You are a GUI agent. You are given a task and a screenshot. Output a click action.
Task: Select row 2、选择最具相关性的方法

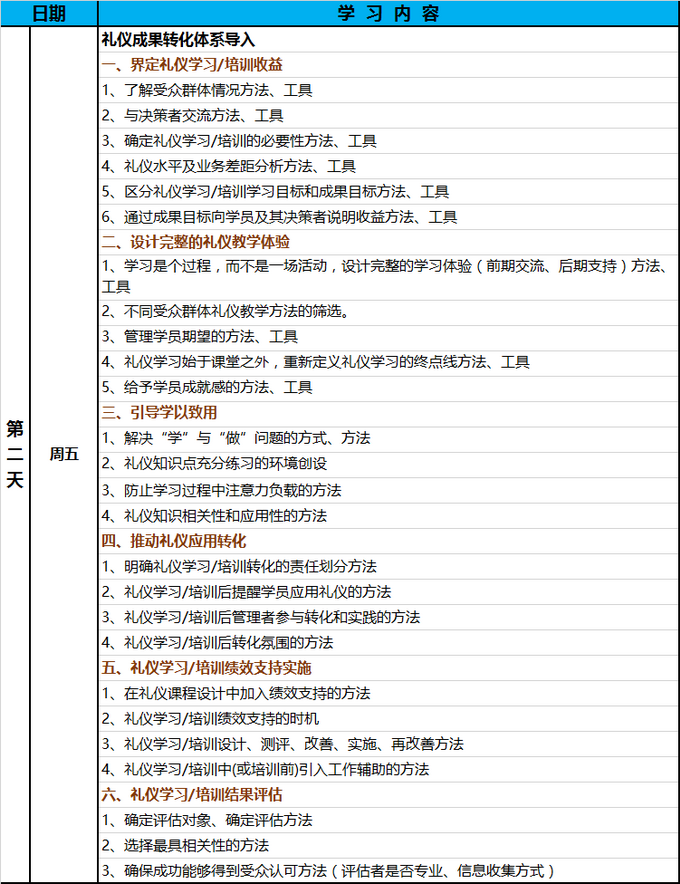185,845
